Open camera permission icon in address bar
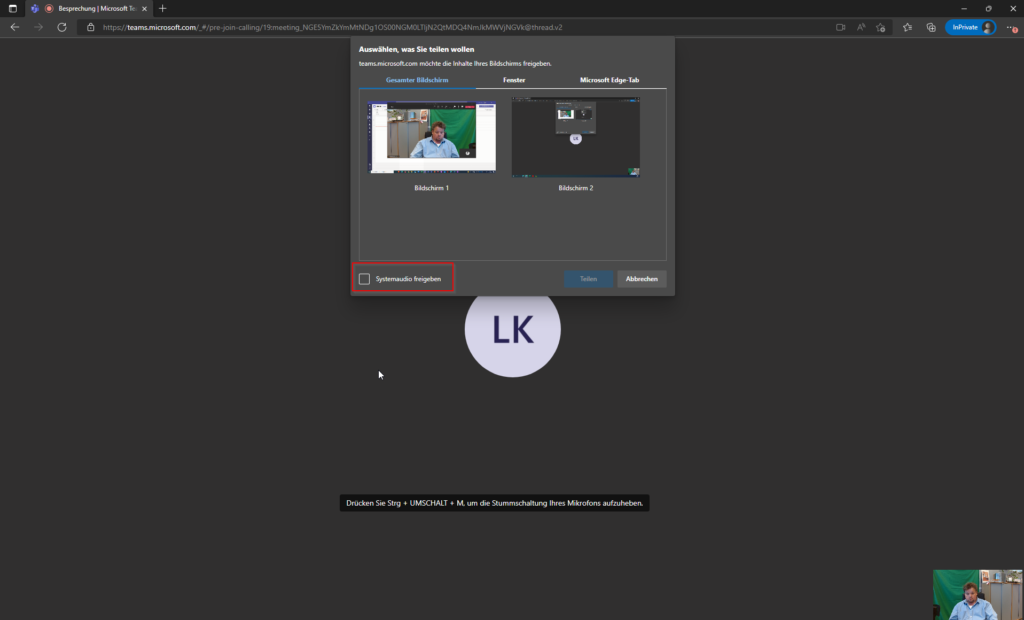This screenshot has height=620, width=1024. [840, 27]
